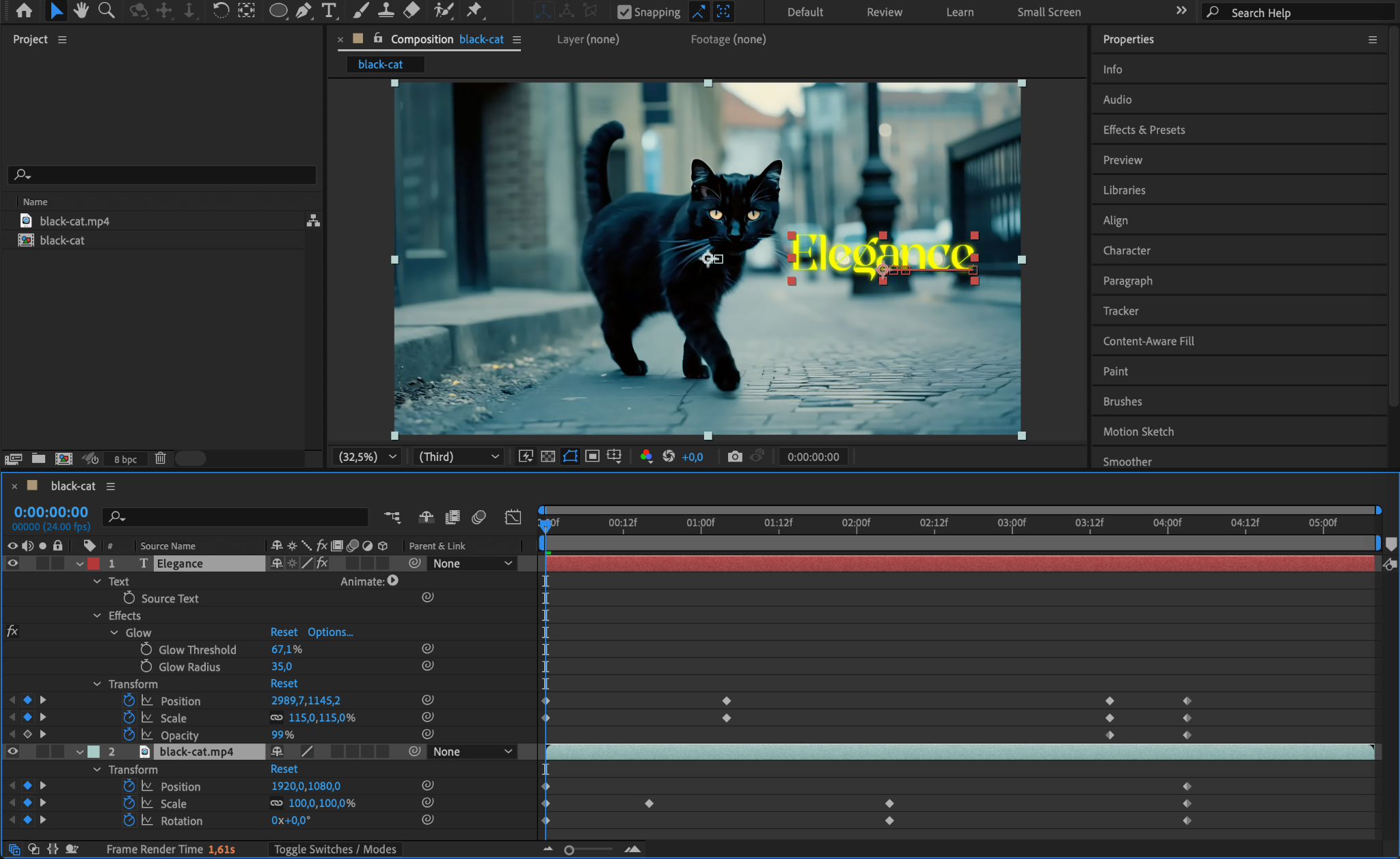
Task: Open the magnification ratio dropdown (32,5%)
Action: [x=368, y=457]
